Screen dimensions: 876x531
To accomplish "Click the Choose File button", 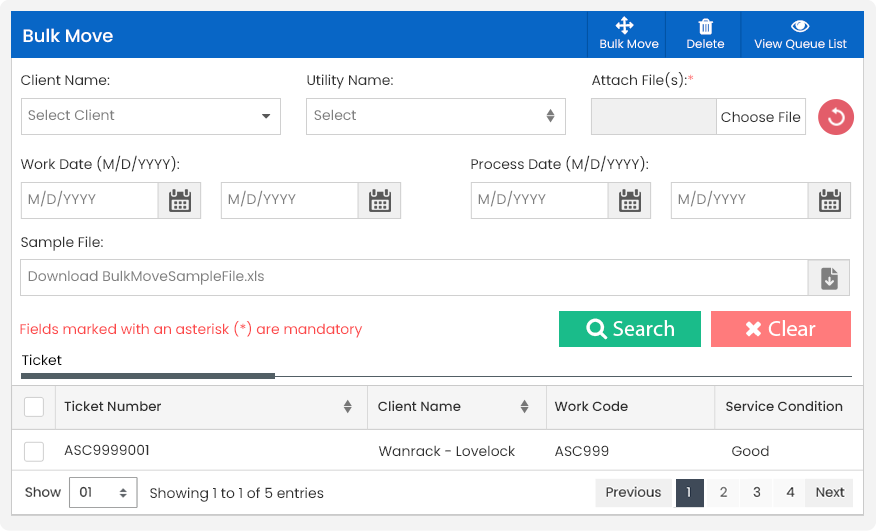I will pos(760,116).
